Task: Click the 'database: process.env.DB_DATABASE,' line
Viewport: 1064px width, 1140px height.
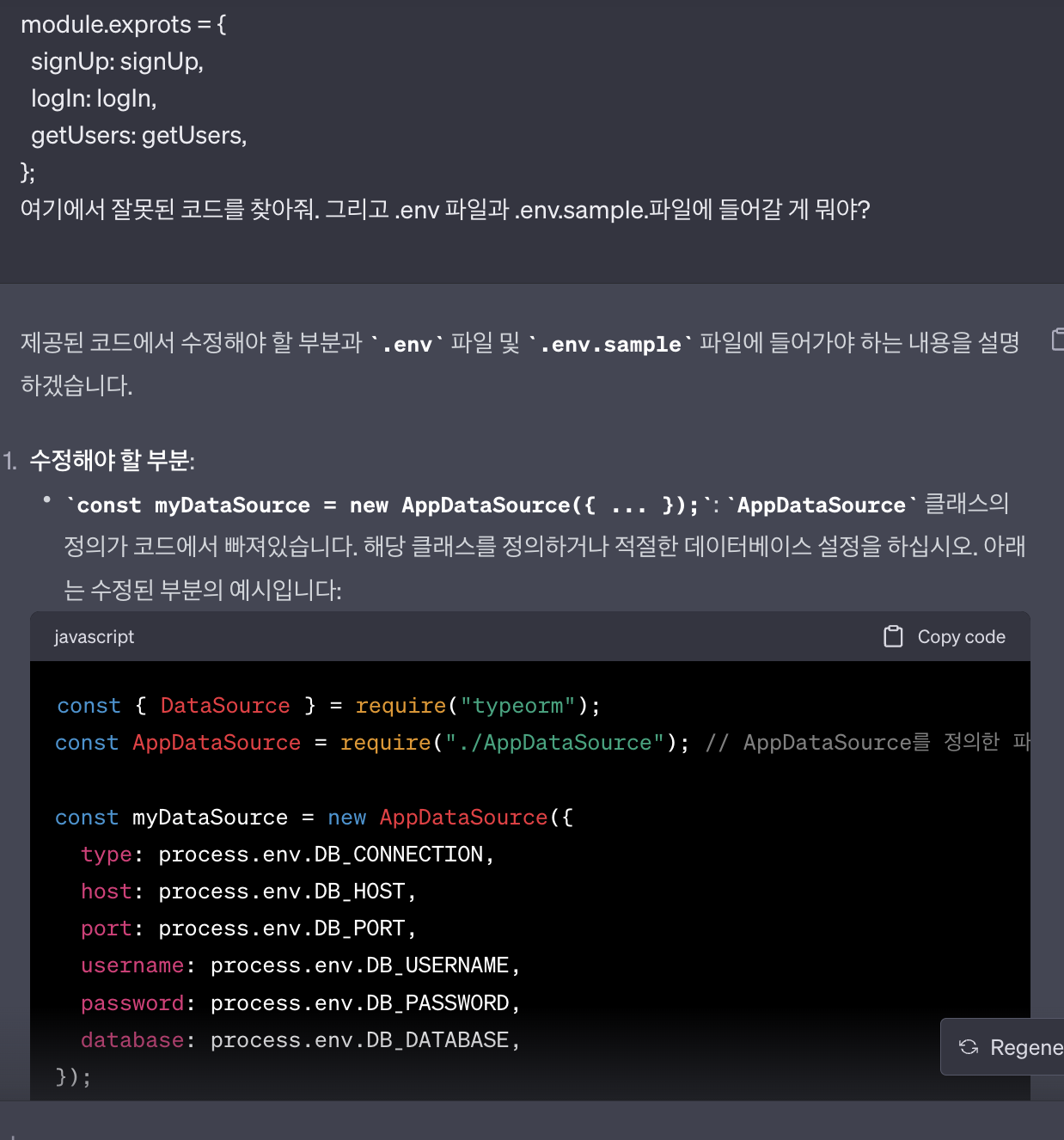Action: 301,1040
